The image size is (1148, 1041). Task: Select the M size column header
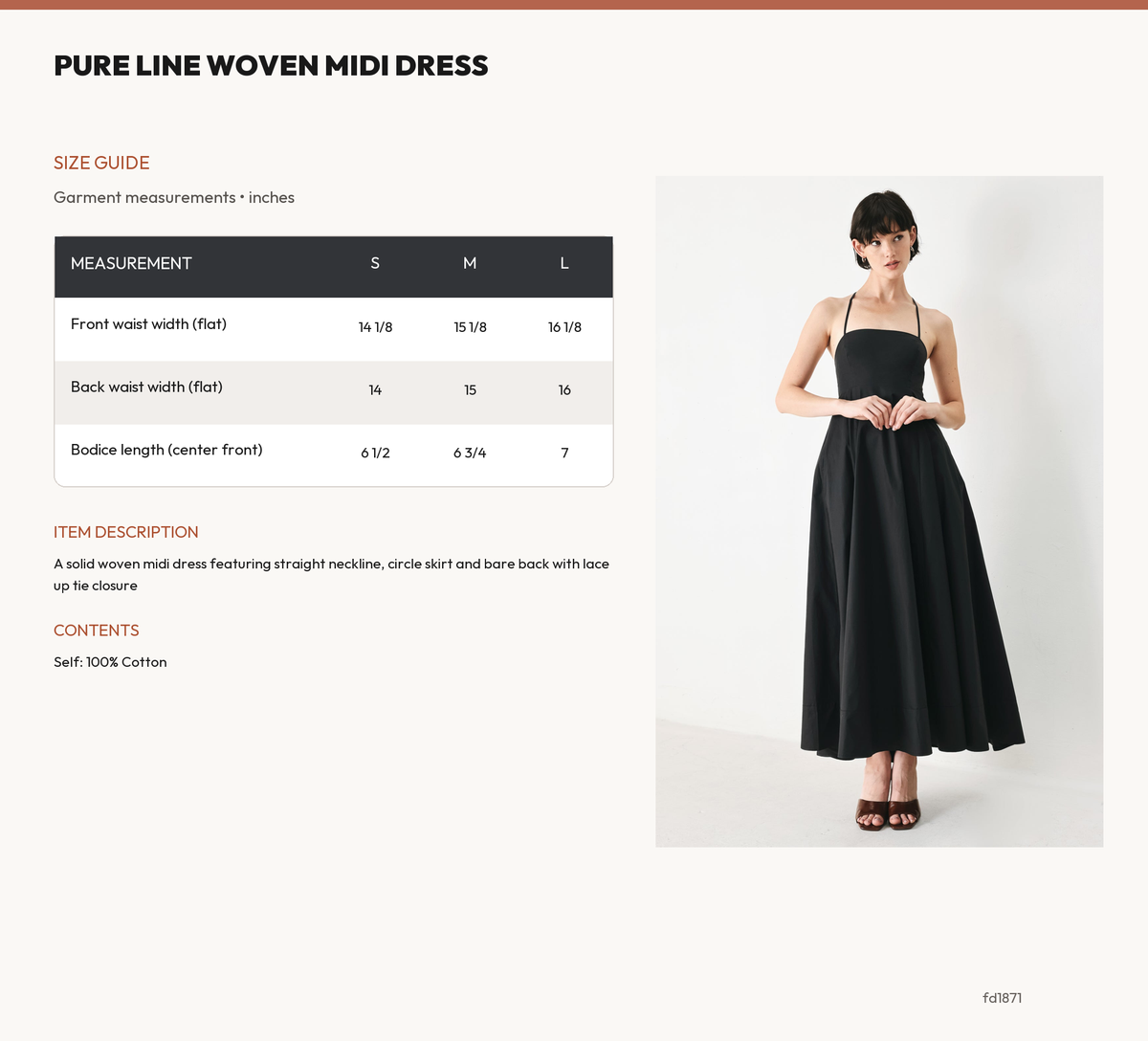[470, 263]
